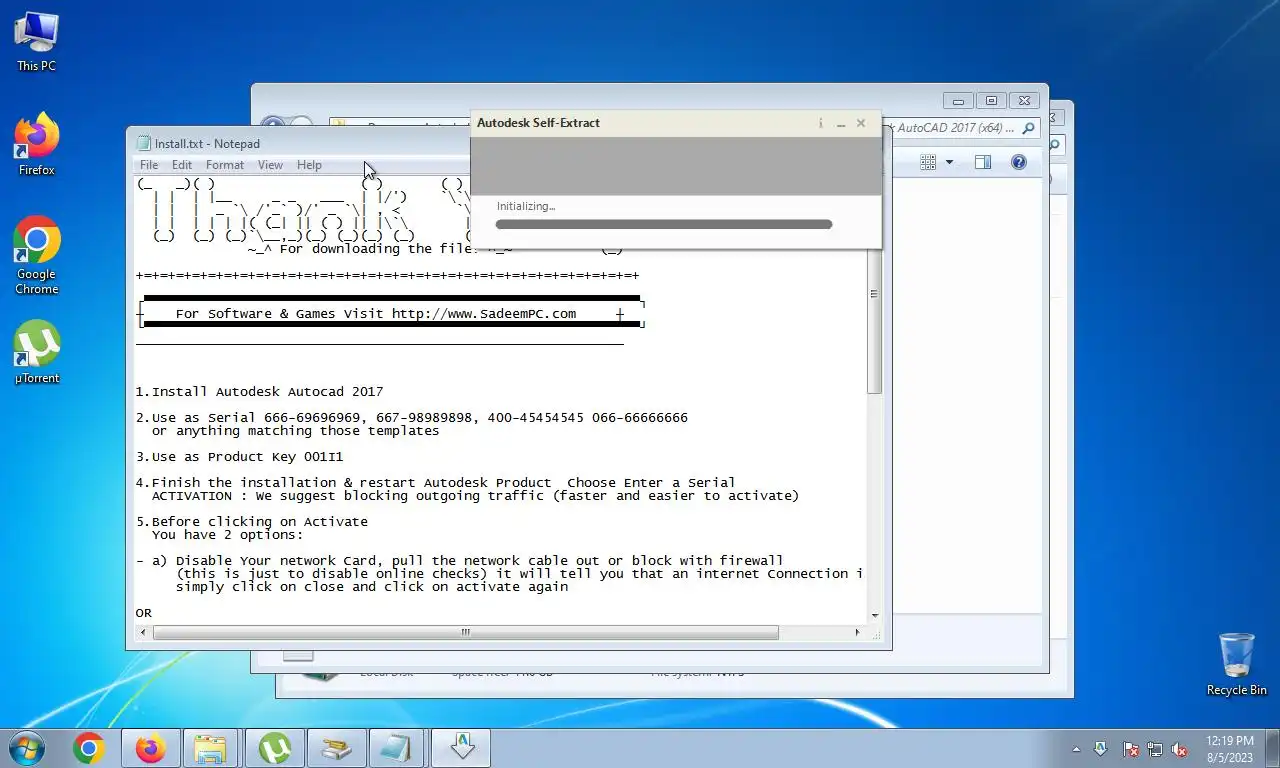Click the Notepad title bar document icon
This screenshot has height=768, width=1280.
coord(143,144)
